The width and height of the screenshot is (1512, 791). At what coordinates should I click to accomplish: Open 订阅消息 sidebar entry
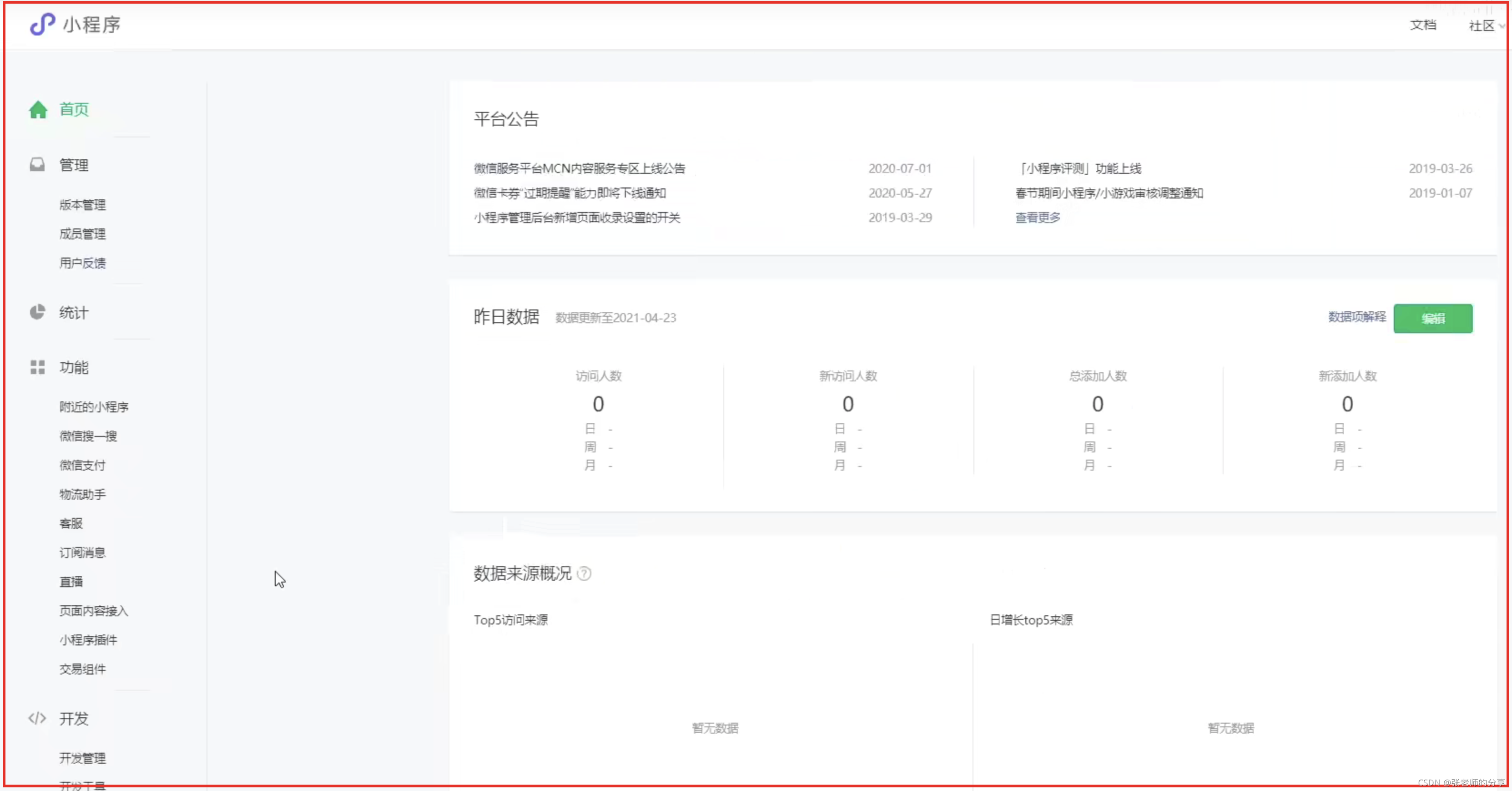(83, 553)
